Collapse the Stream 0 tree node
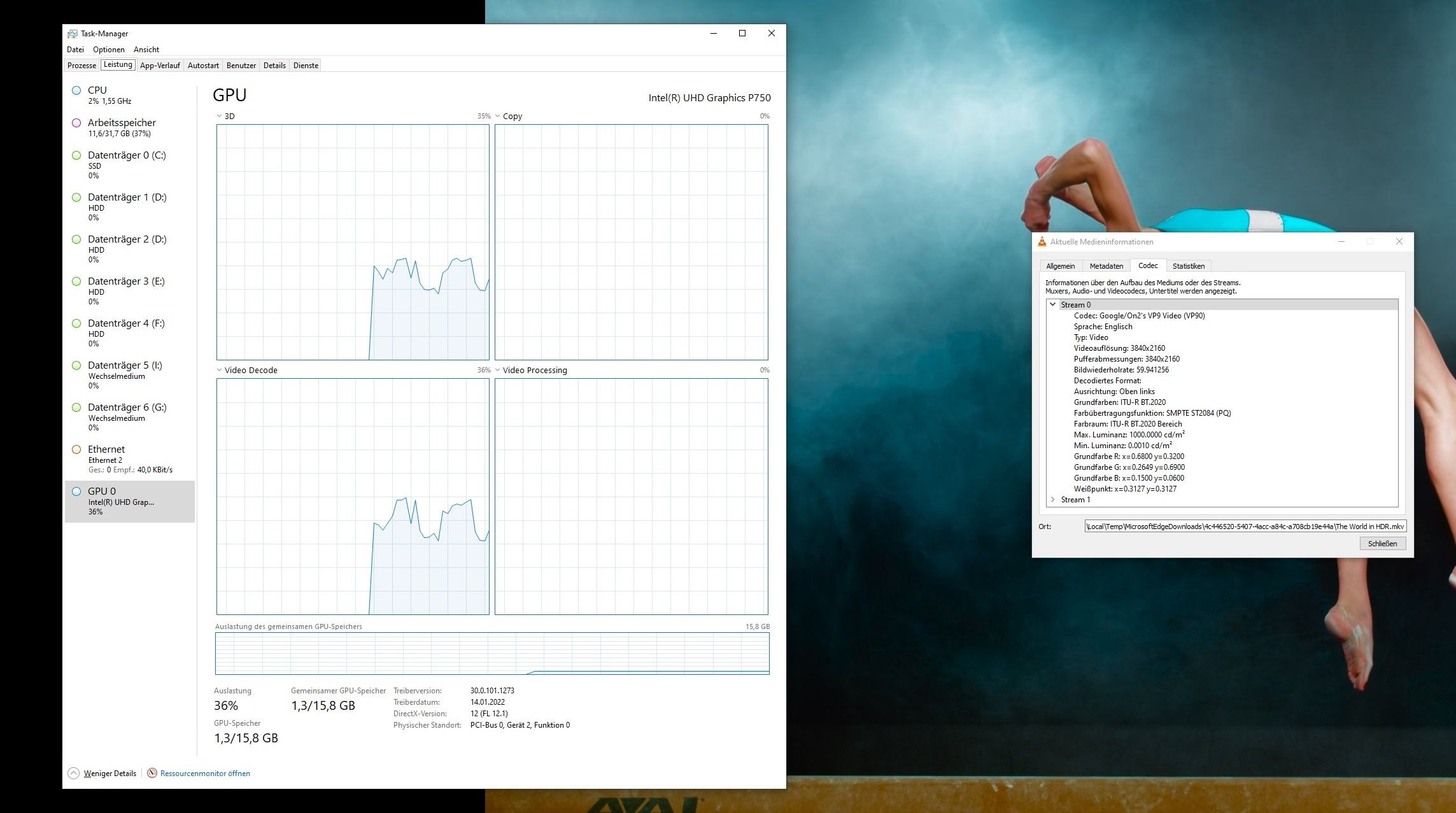Screen dimensions: 1456x813 (x=1053, y=305)
